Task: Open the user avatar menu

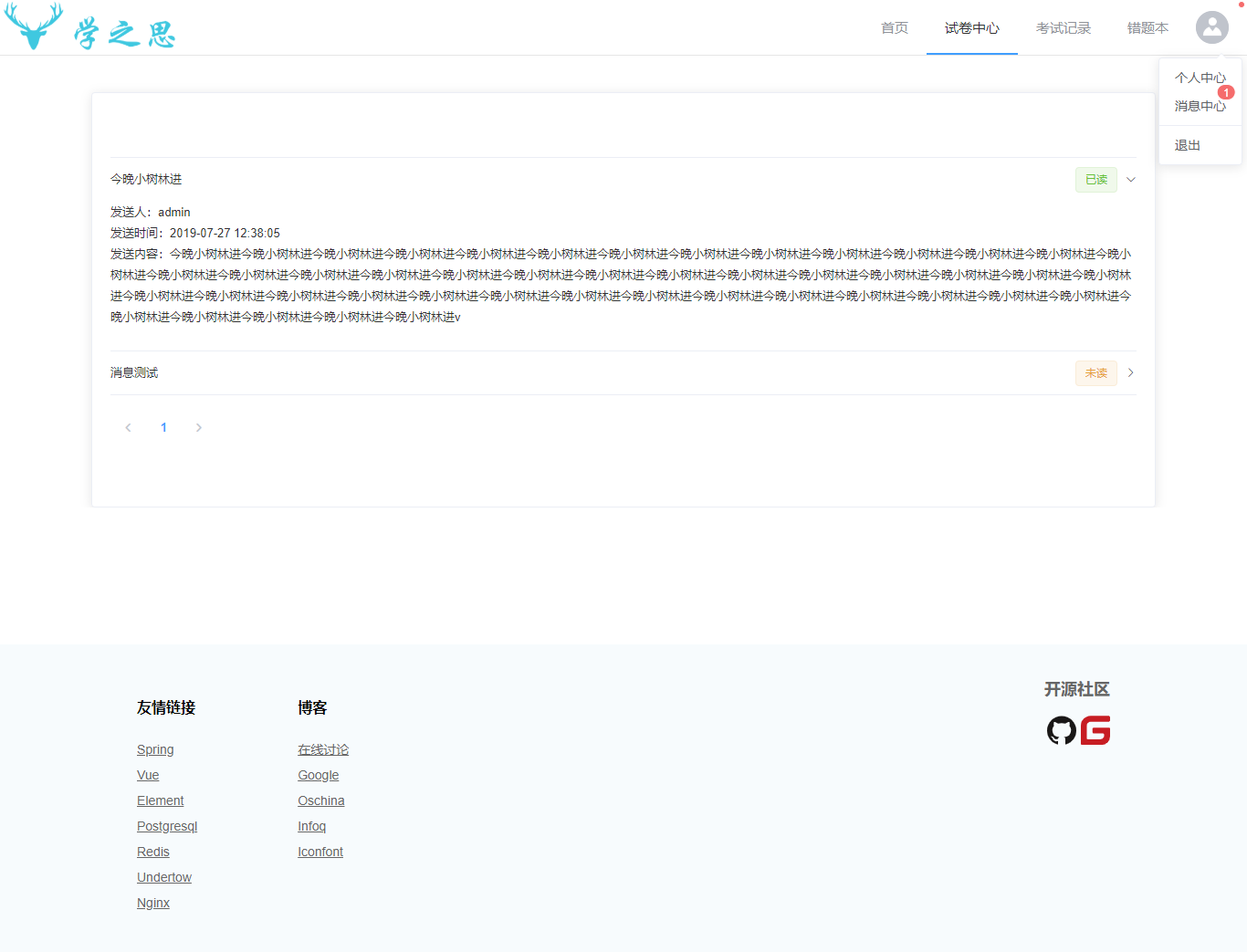Action: pos(1211,27)
